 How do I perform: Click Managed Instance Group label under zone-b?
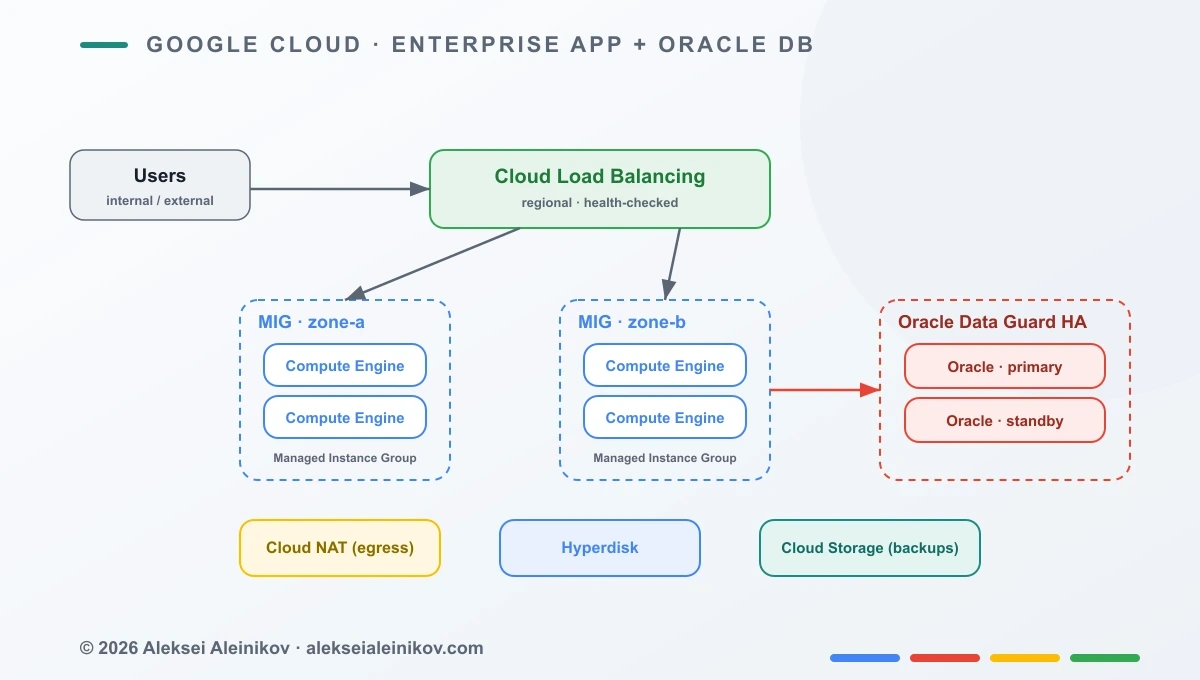(665, 458)
